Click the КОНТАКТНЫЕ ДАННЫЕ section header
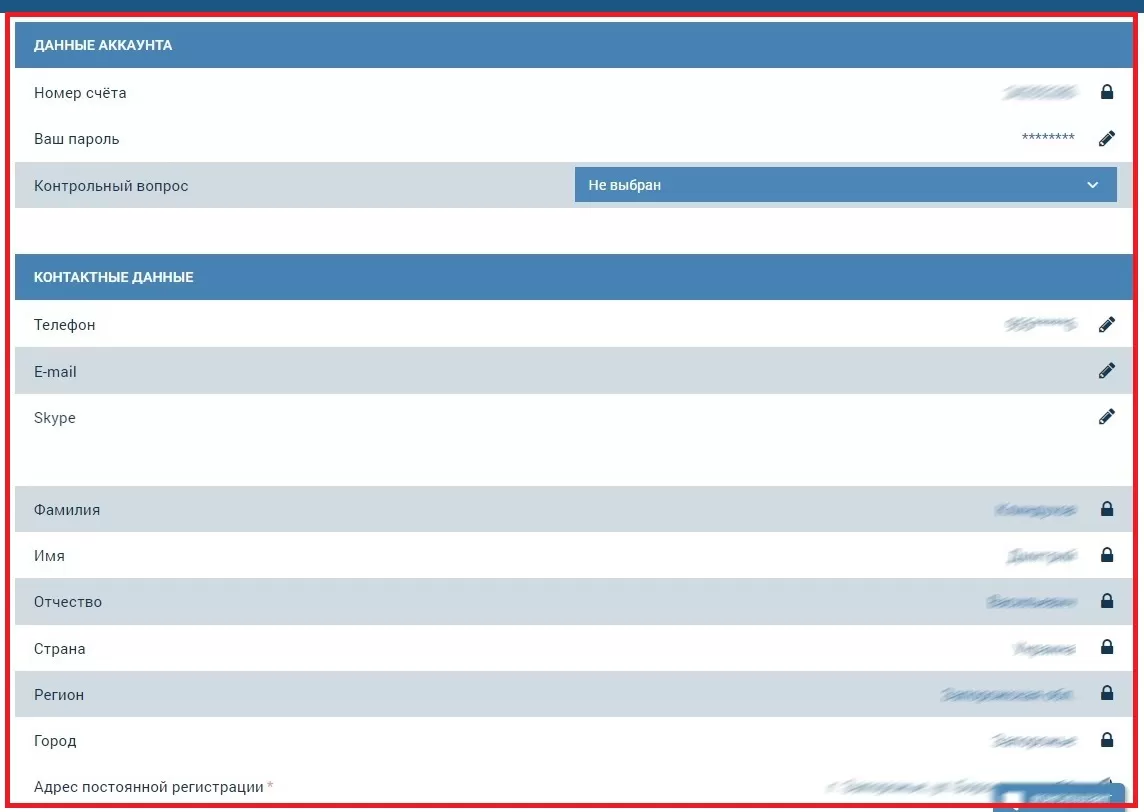Viewport: 1144px width, 812px height. point(114,277)
